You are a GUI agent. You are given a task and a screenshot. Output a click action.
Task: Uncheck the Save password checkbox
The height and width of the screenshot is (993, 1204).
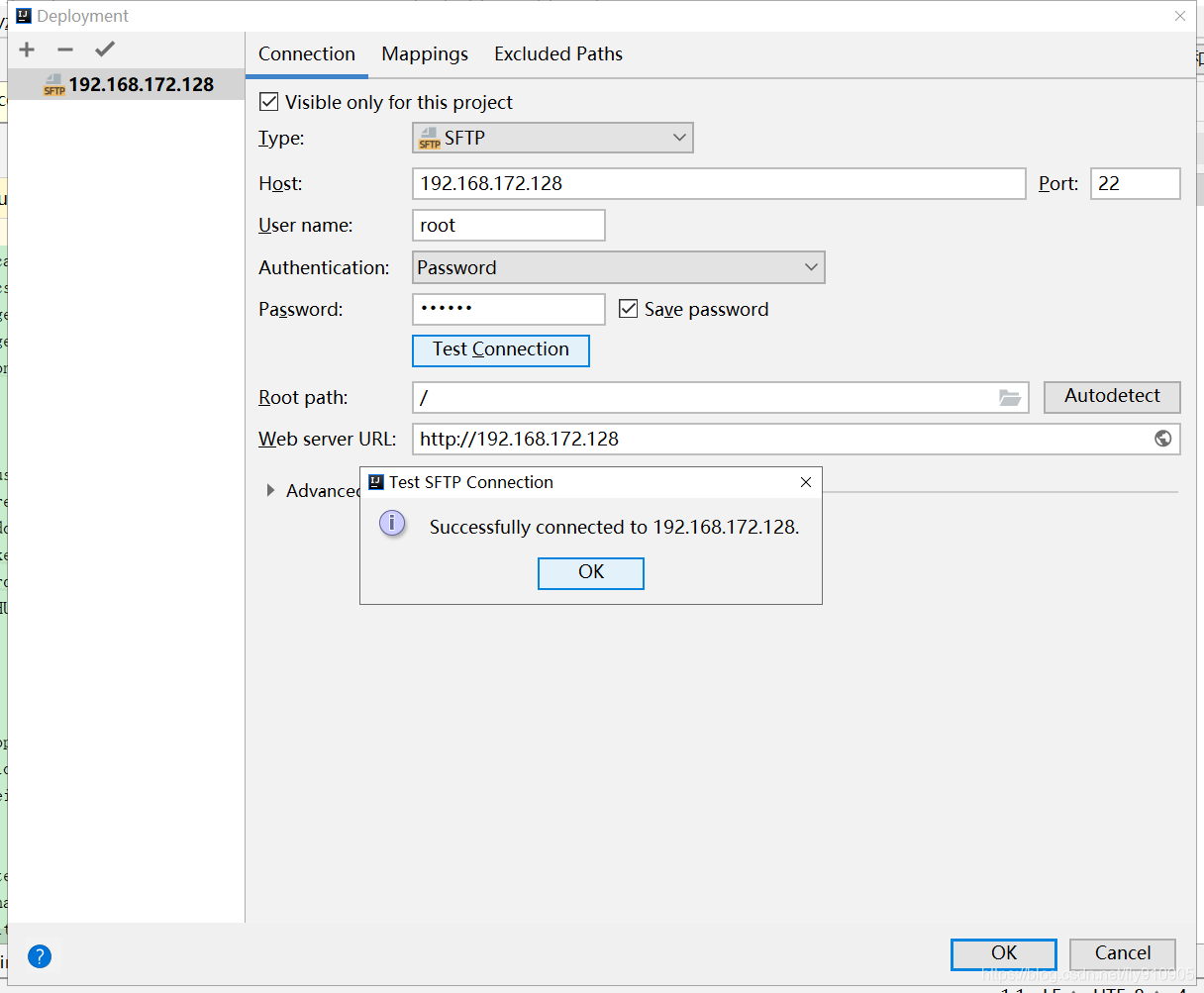coord(628,309)
